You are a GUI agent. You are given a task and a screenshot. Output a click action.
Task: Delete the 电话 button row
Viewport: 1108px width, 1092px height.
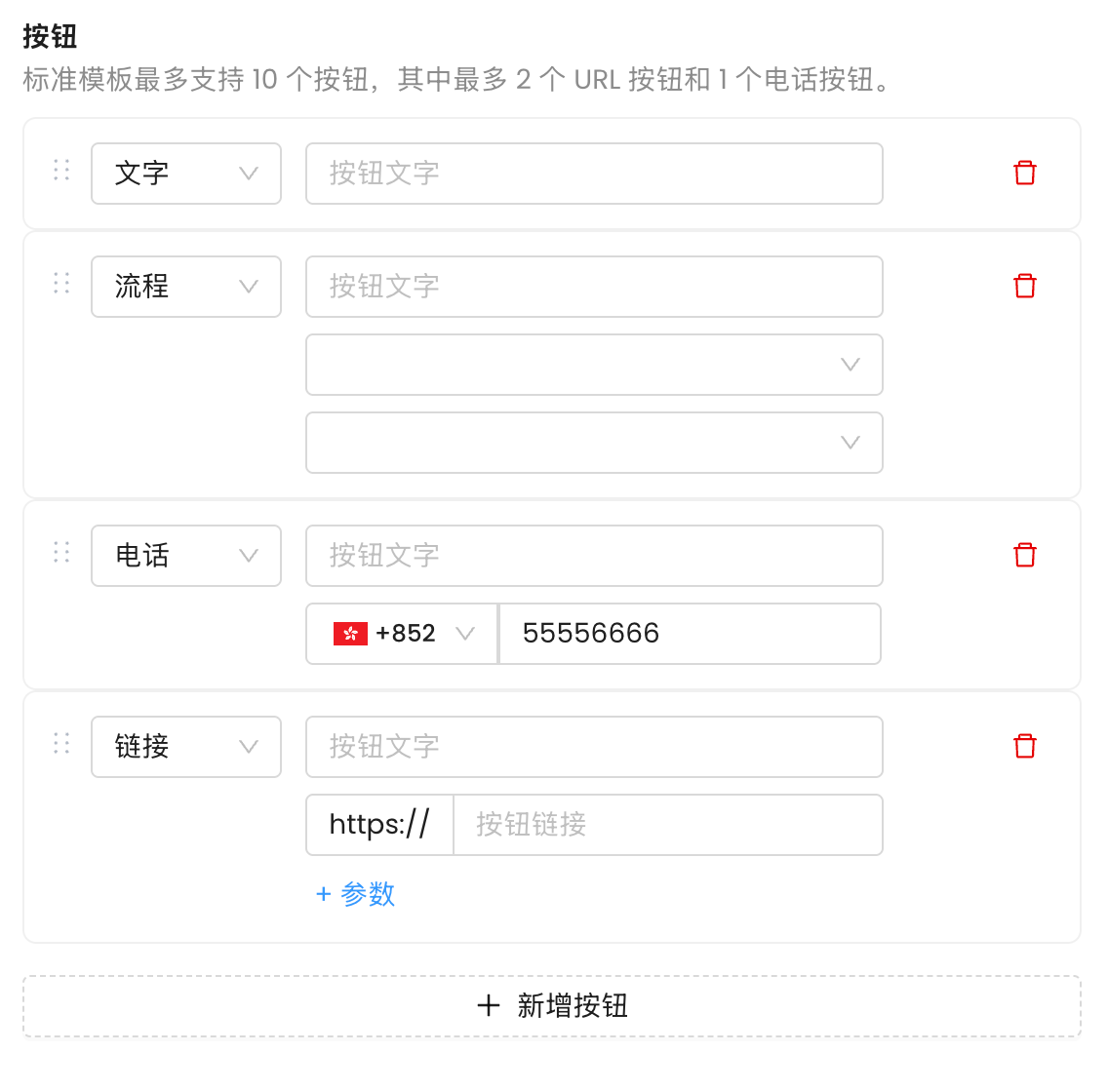point(1024,556)
